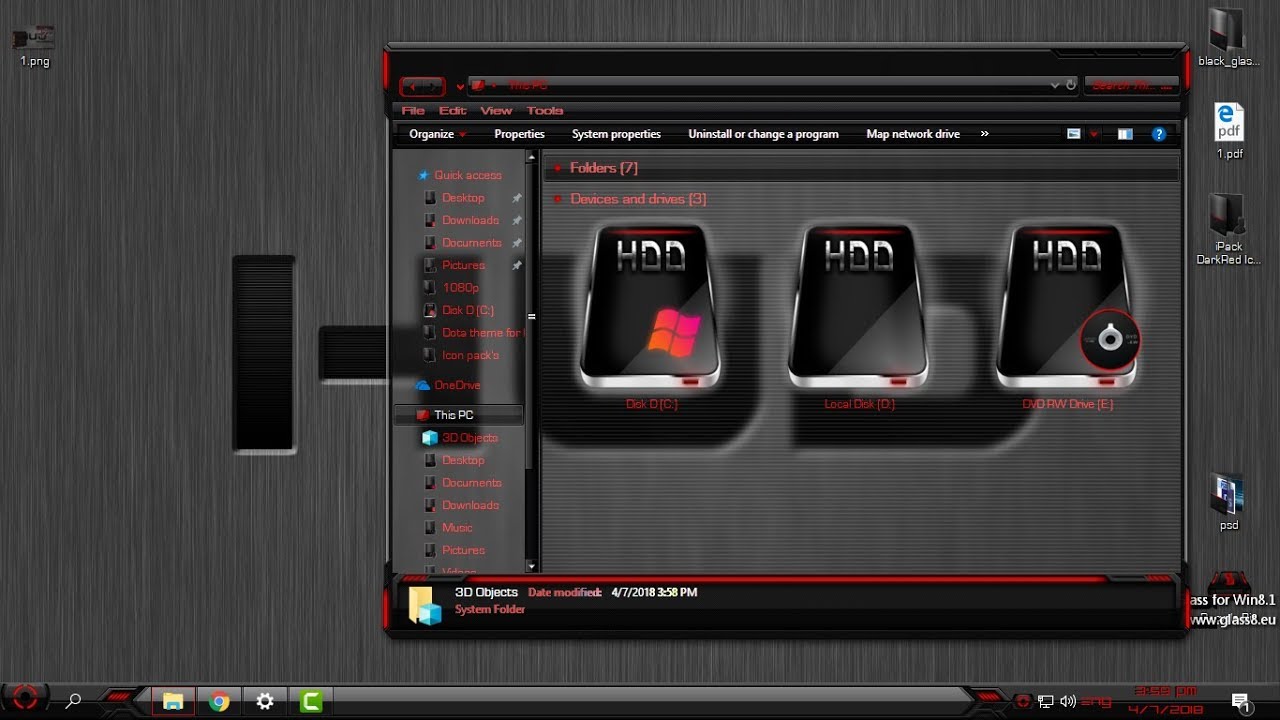1280x720 pixels.
Task: Launch Google Chrome from the taskbar
Action: (218, 701)
